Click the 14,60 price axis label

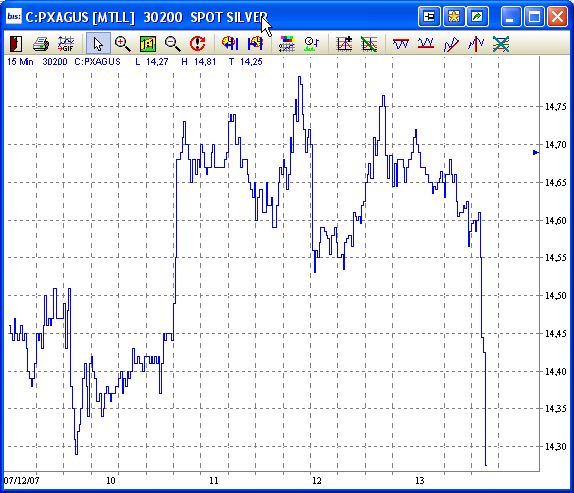pos(556,220)
